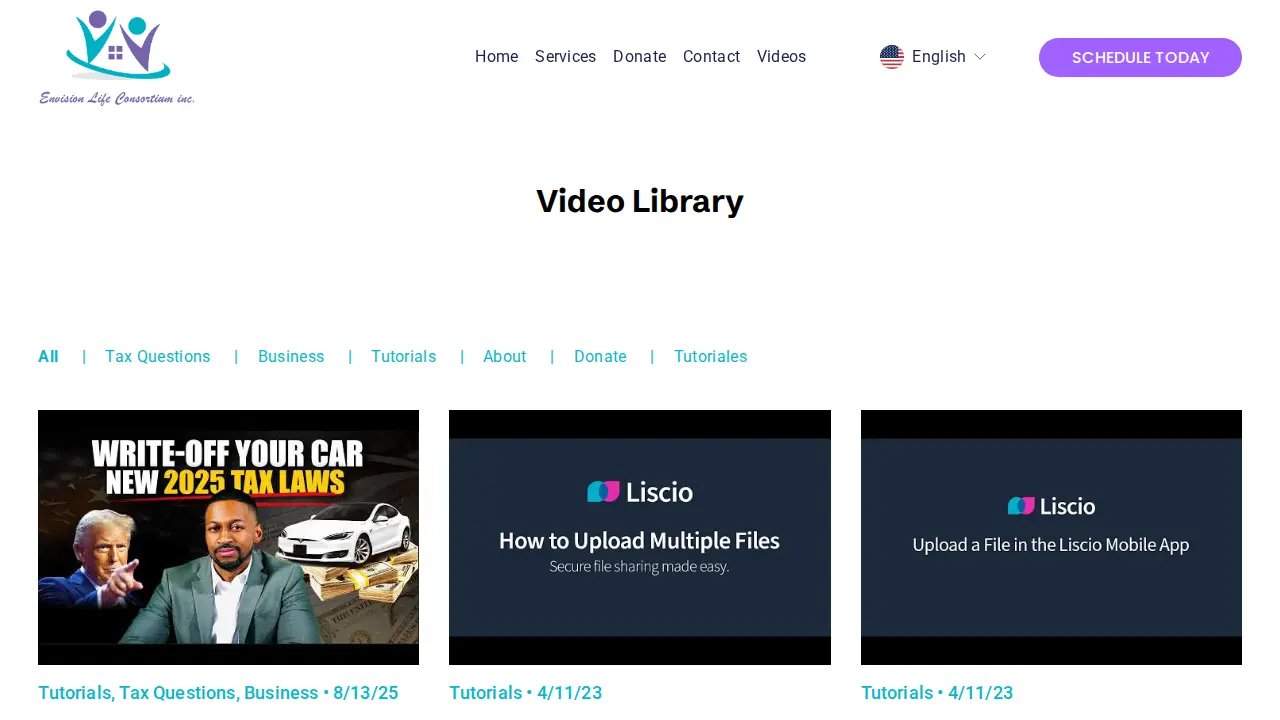
Task: Filter videos by Tutorials category
Action: coord(404,357)
